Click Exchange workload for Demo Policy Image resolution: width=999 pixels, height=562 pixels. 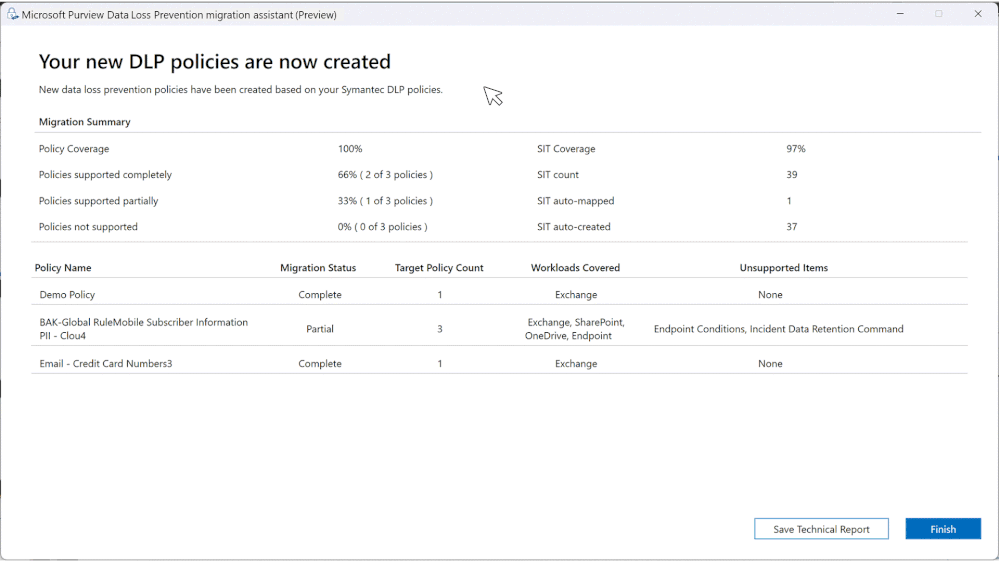(x=576, y=294)
